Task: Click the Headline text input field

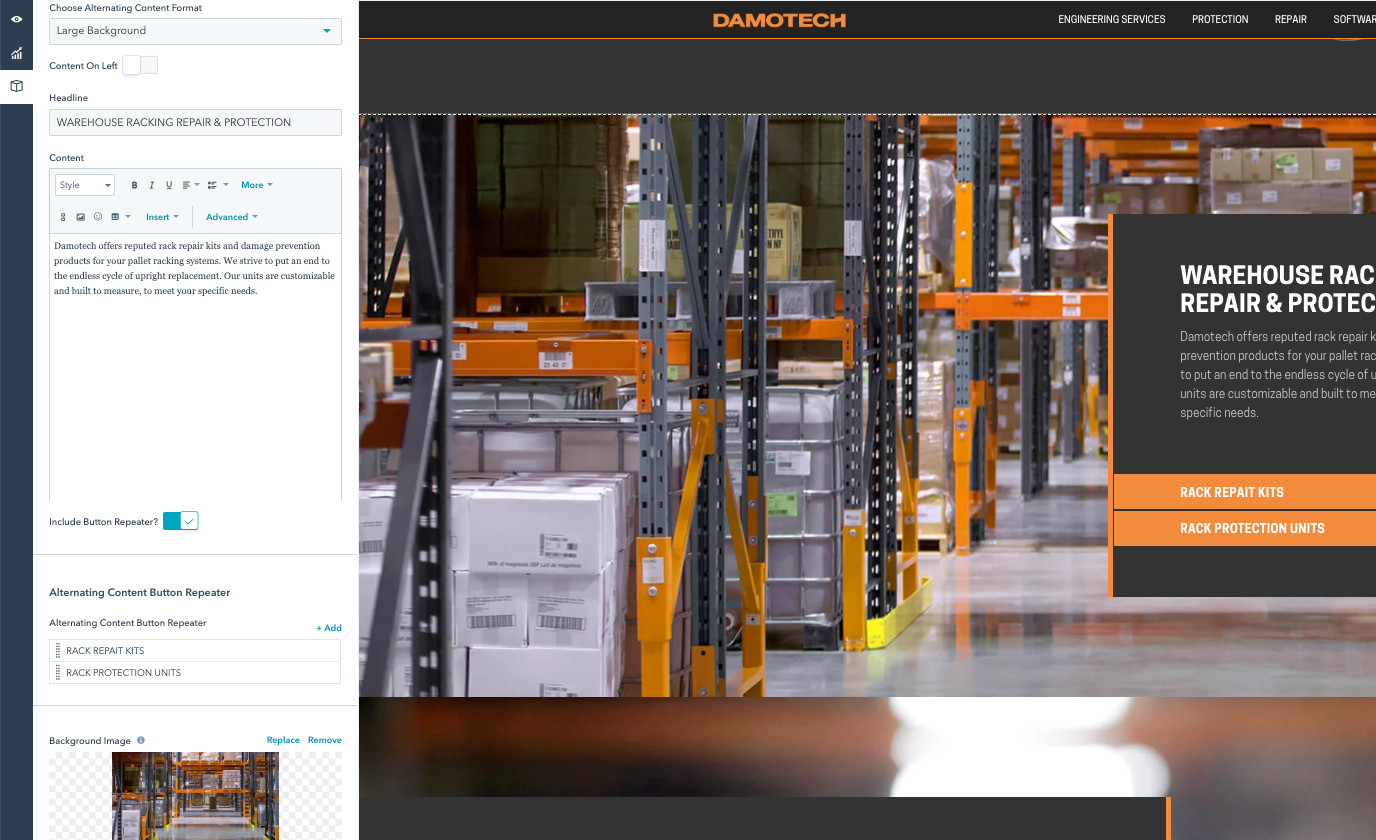Action: (x=195, y=122)
